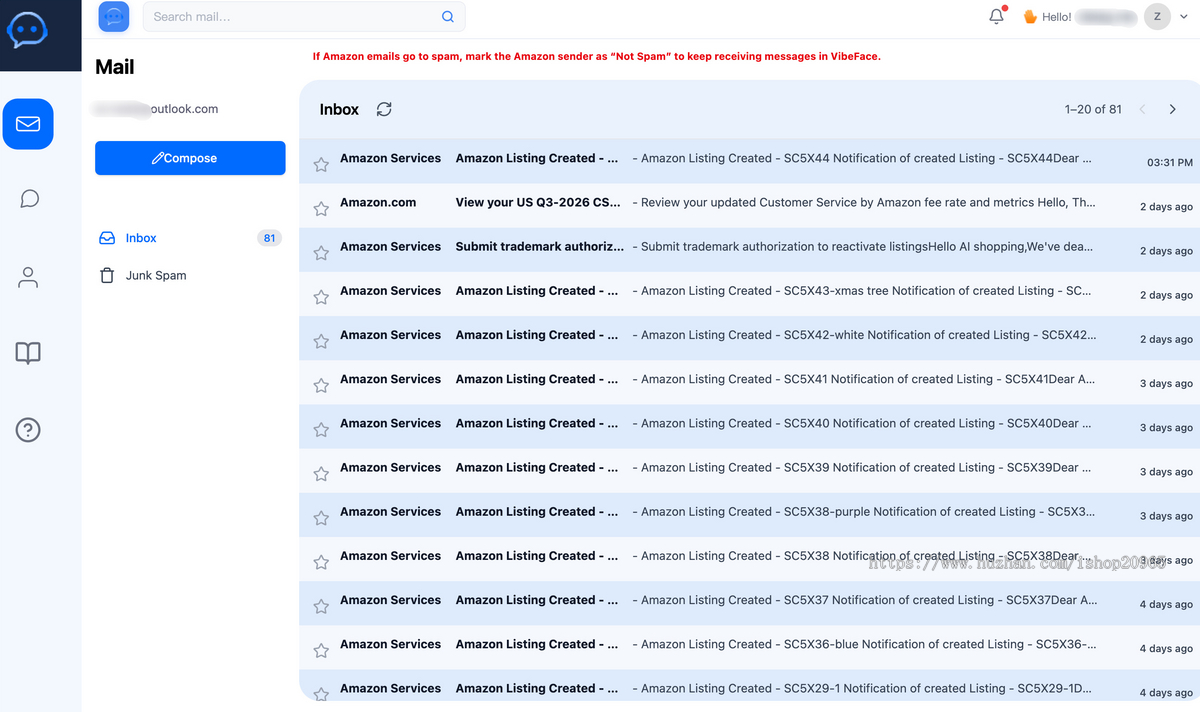Image resolution: width=1200 pixels, height=712 pixels.
Task: Star the SC5X40 listing email
Action: [321, 429]
